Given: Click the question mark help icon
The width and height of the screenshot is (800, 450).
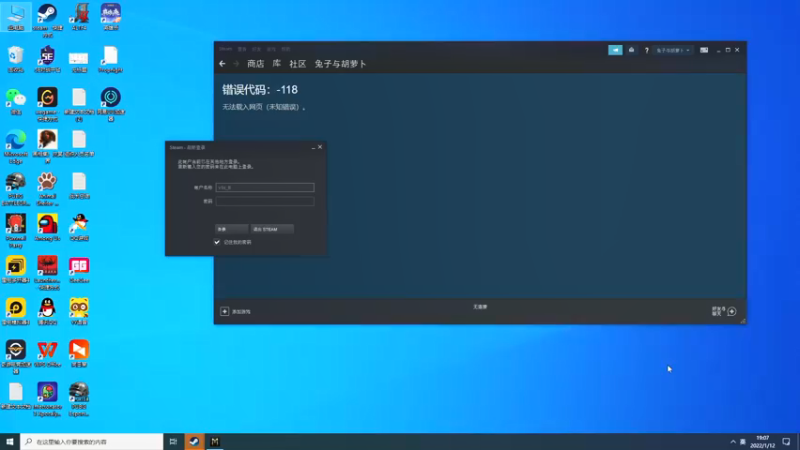Looking at the screenshot, I should point(646,50).
